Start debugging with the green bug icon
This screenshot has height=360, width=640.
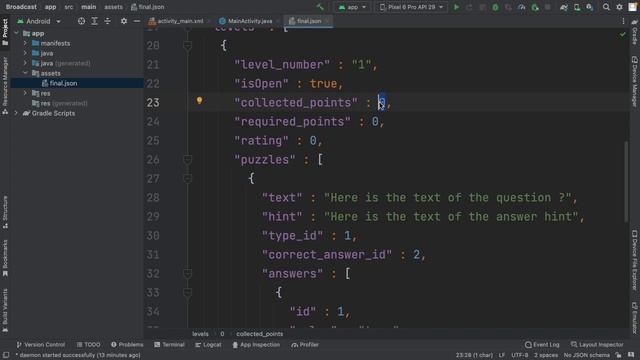[x=495, y=7]
